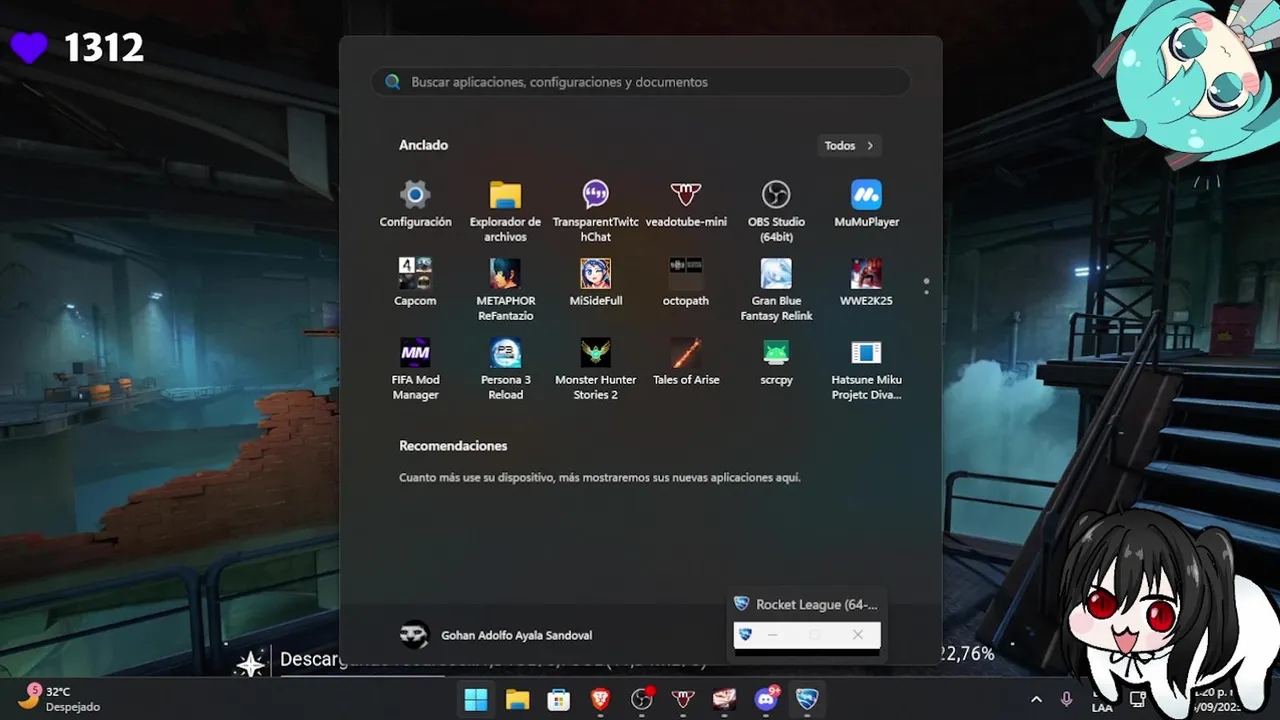Launch METAPHOR ReFantazio
Screen dimensions: 1280x720
505,290
